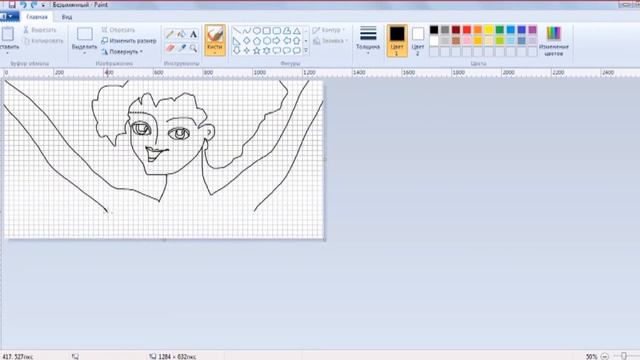The width and height of the screenshot is (640, 360).
Task: Open the Повернуть (Rotate) dropdown
Action: click(x=122, y=52)
